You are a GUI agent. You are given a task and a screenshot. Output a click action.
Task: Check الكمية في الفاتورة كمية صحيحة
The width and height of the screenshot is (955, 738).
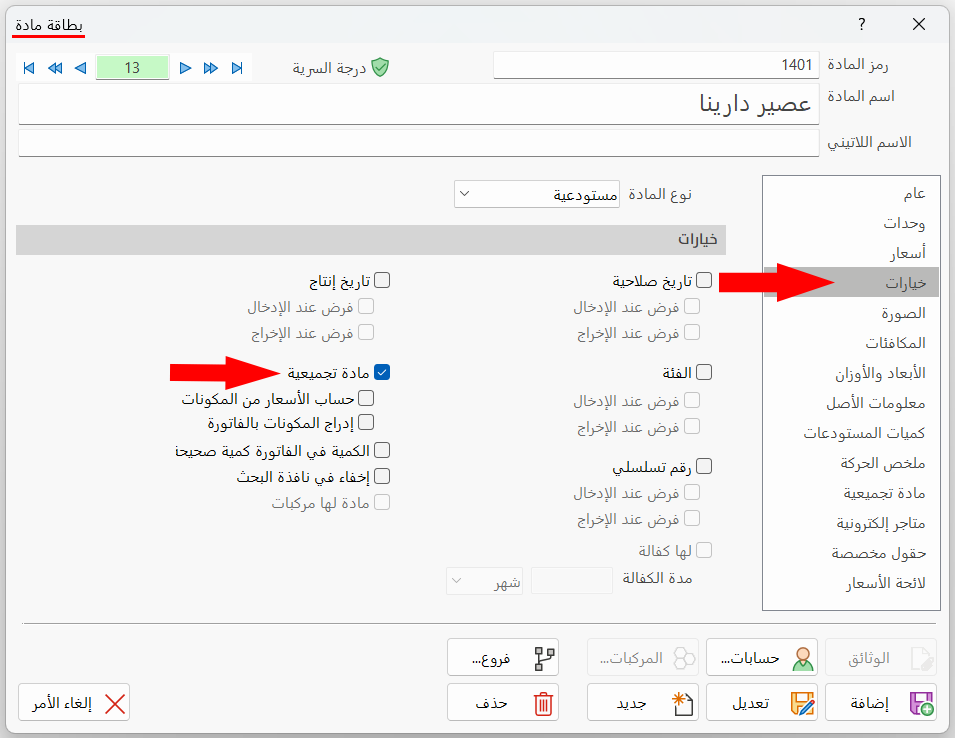pos(382,450)
